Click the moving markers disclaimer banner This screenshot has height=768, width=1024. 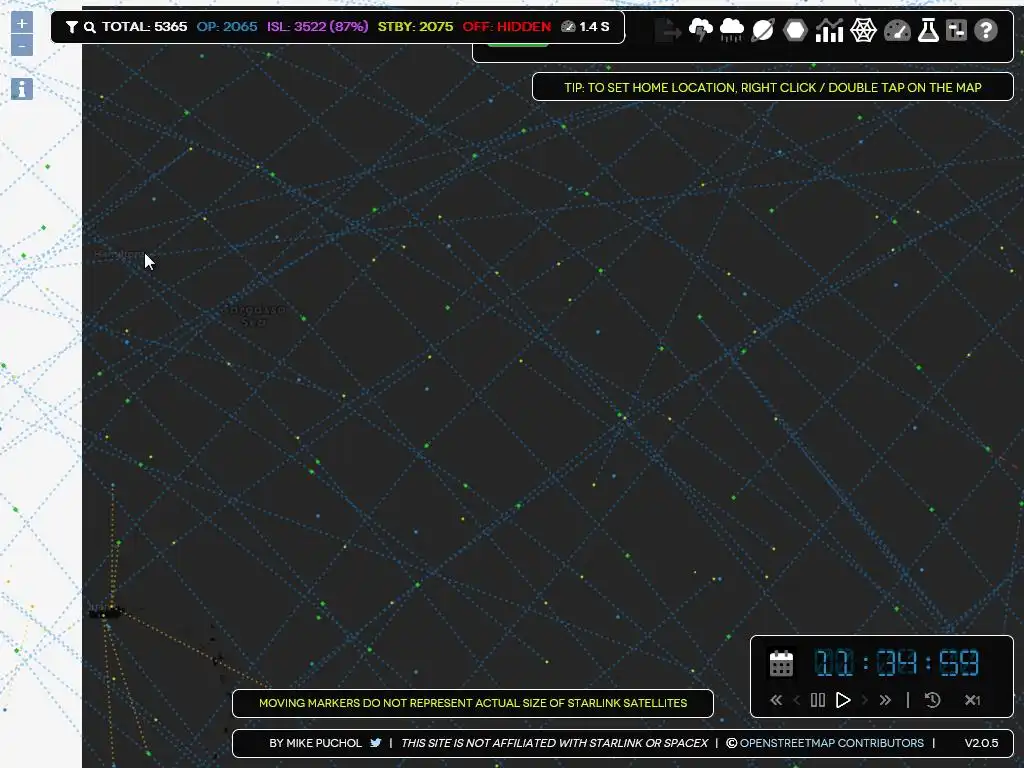tap(473, 703)
